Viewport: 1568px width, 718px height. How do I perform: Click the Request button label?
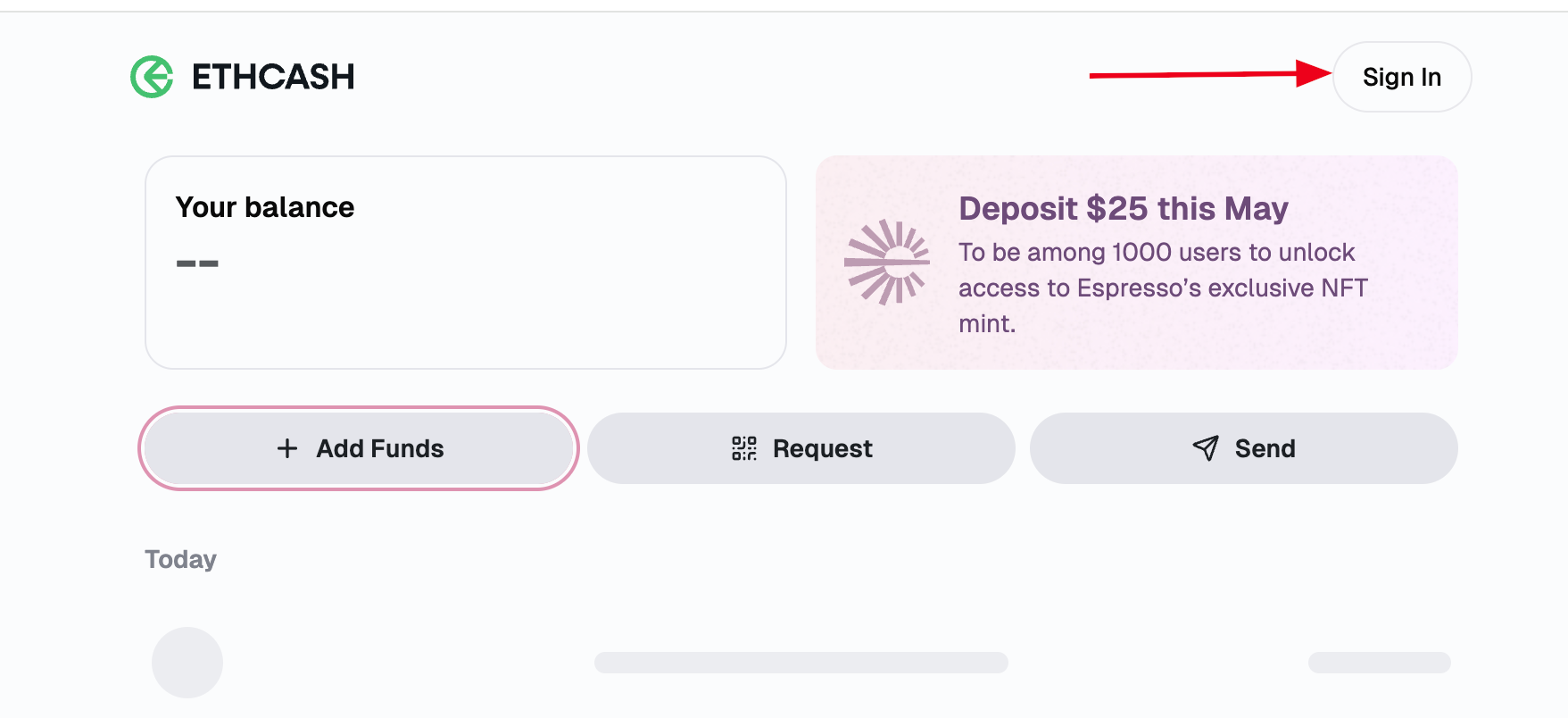coord(823,448)
